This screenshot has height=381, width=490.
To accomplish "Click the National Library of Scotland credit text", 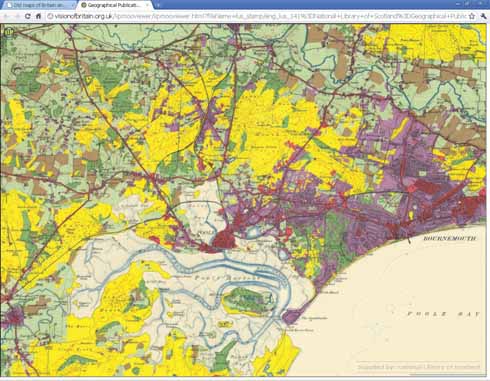I will [x=419, y=367].
